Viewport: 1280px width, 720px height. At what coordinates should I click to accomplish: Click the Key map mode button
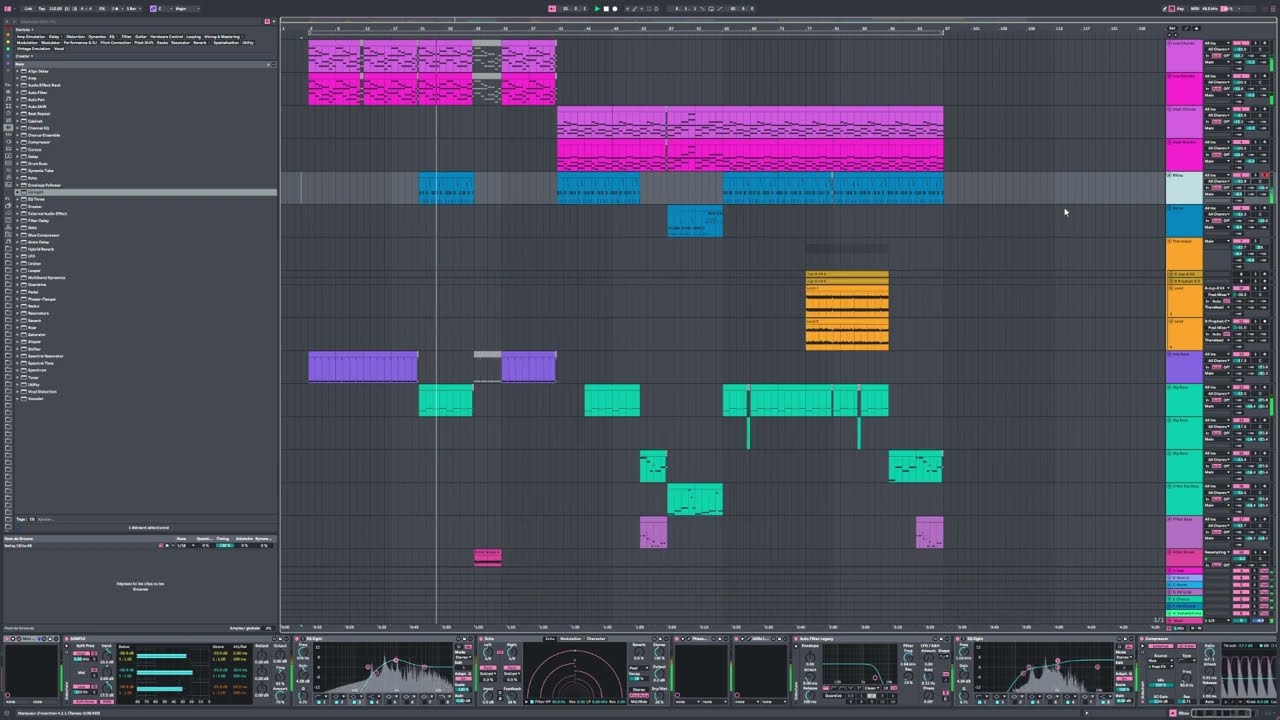(1180, 8)
